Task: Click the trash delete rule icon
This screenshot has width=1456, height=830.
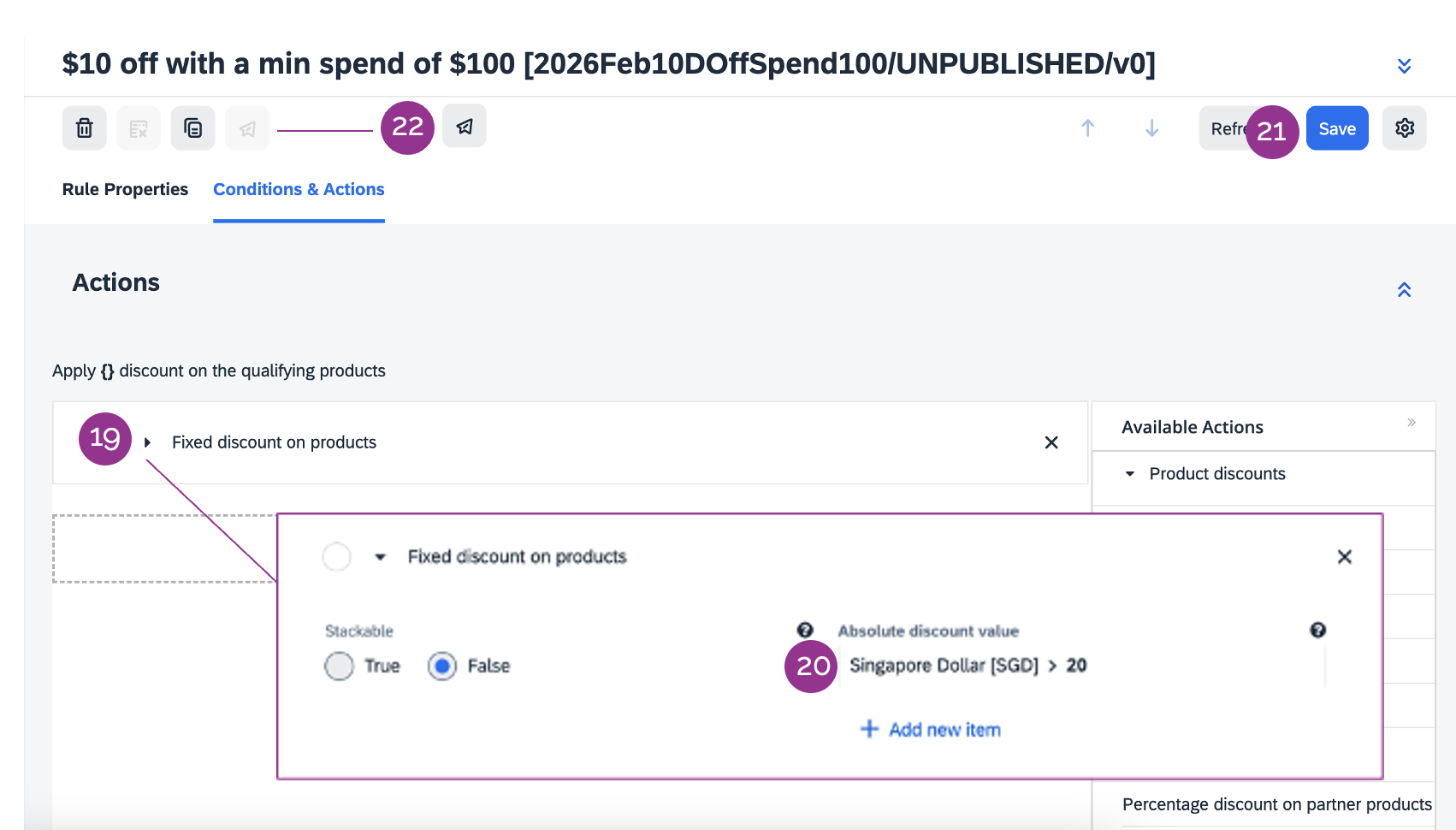Action: (x=84, y=128)
